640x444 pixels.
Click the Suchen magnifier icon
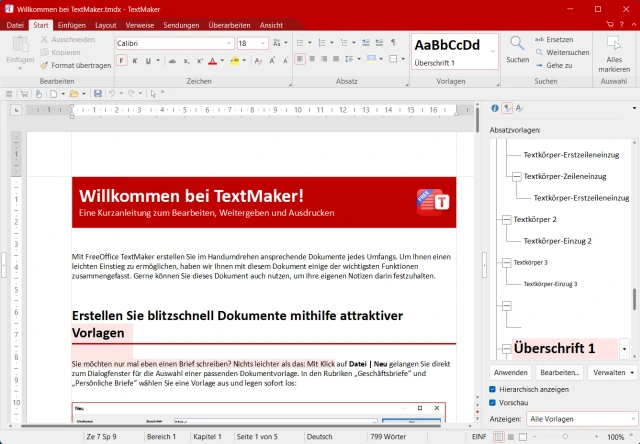(517, 44)
